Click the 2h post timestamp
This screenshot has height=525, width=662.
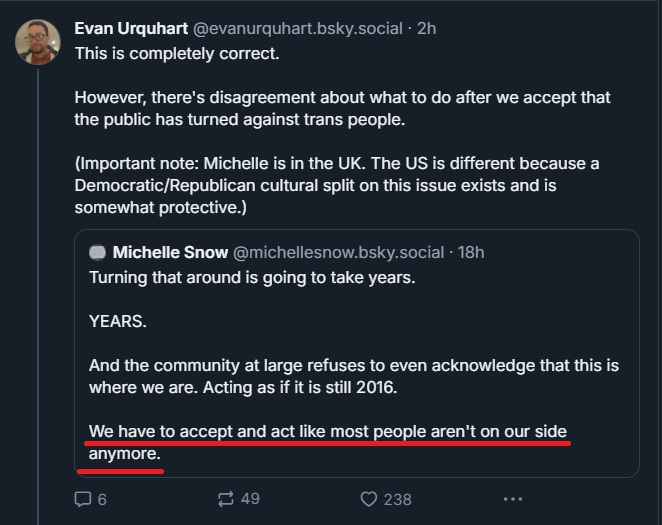[426, 28]
